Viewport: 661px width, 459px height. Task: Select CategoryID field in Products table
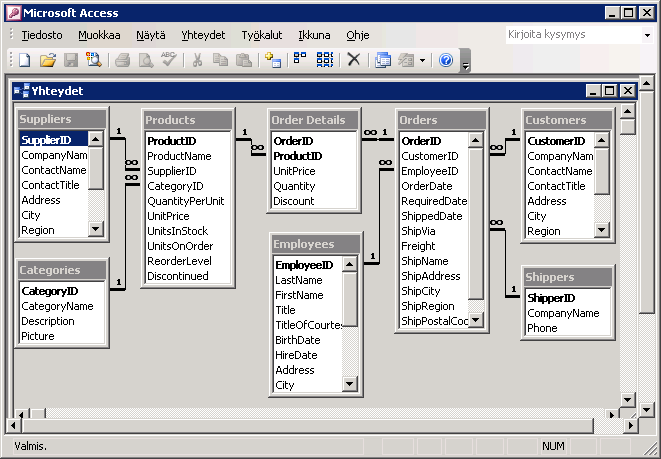188,186
